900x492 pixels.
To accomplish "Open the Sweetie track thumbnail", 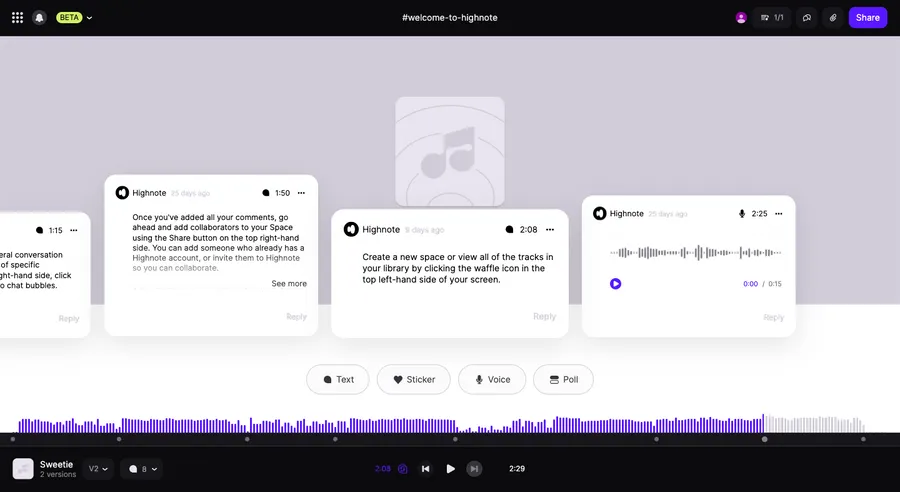I will coord(23,468).
